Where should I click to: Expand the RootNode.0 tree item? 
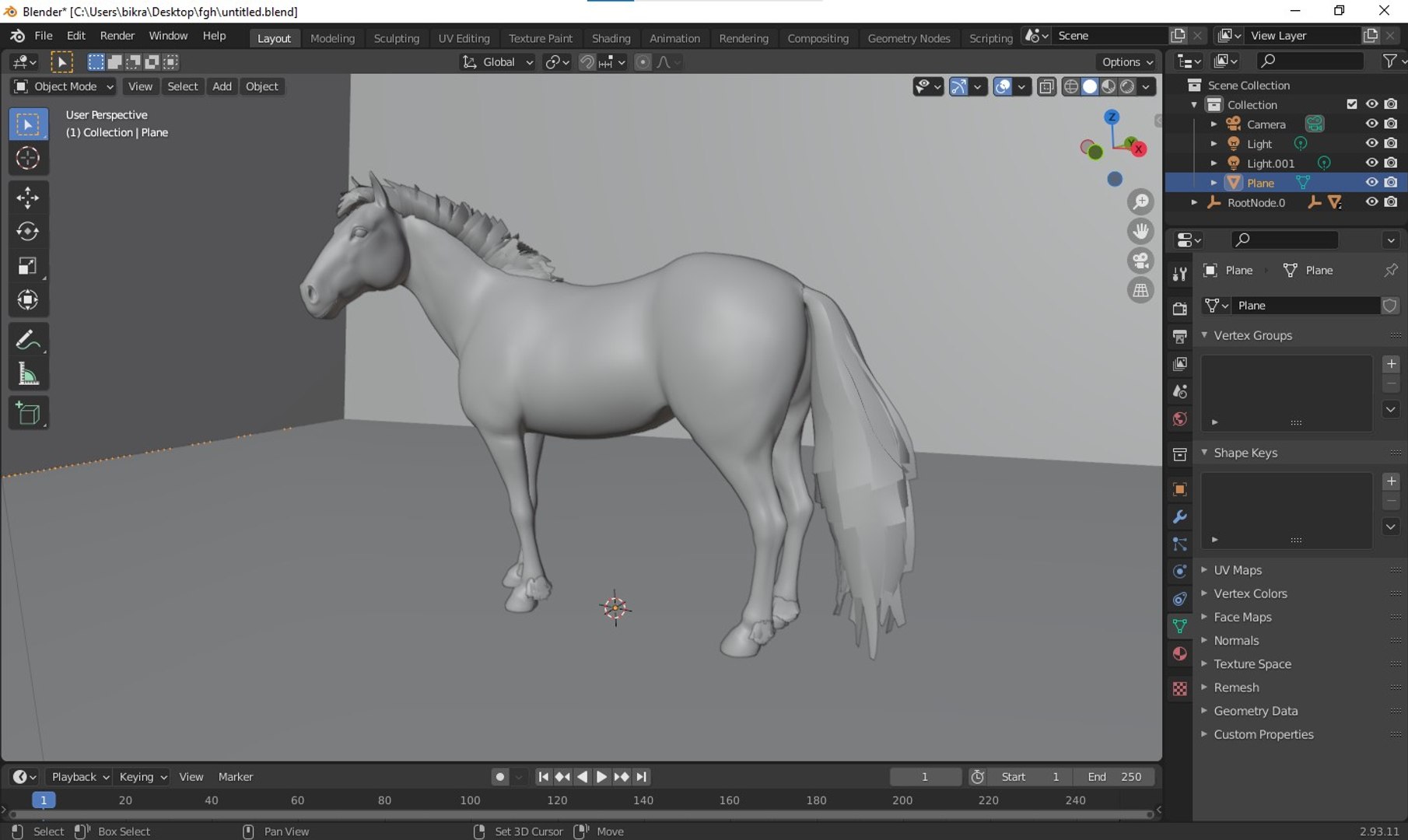(x=1194, y=203)
